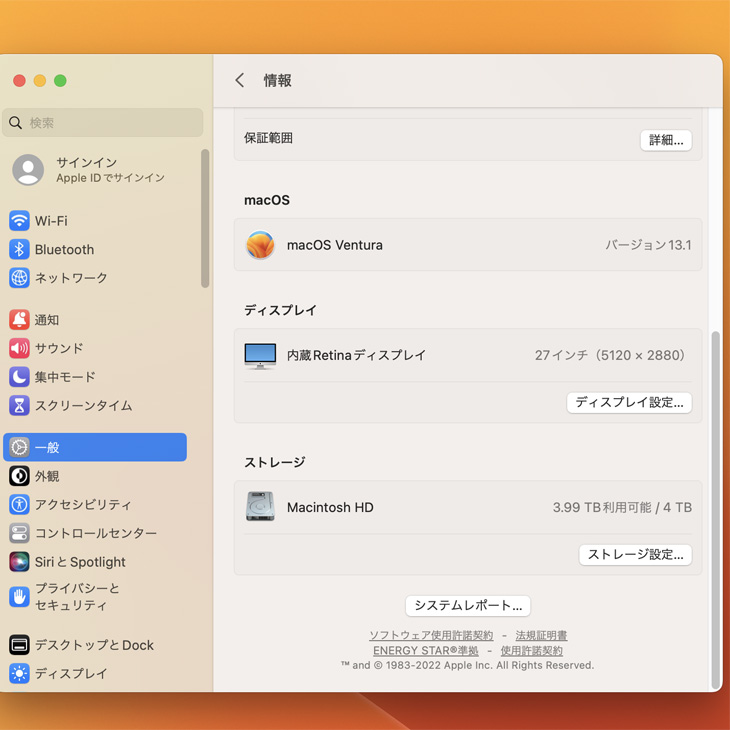Click Macintosh HD name text
The width and height of the screenshot is (730, 730).
[x=330, y=507]
